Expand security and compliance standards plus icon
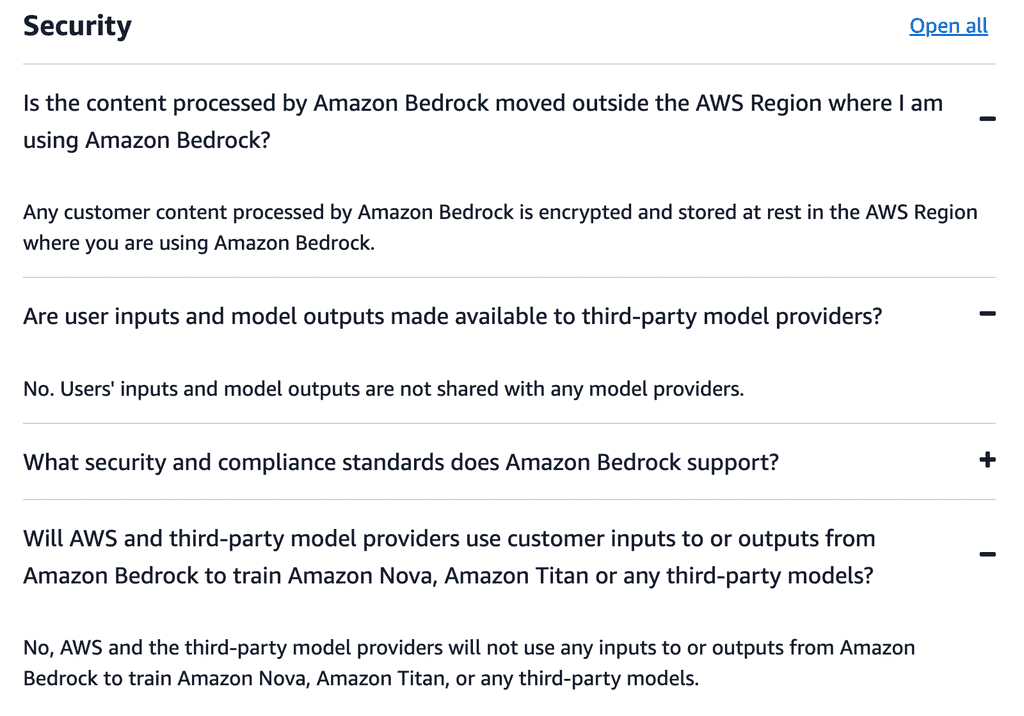Viewport: 1024px width, 716px height. click(x=987, y=460)
